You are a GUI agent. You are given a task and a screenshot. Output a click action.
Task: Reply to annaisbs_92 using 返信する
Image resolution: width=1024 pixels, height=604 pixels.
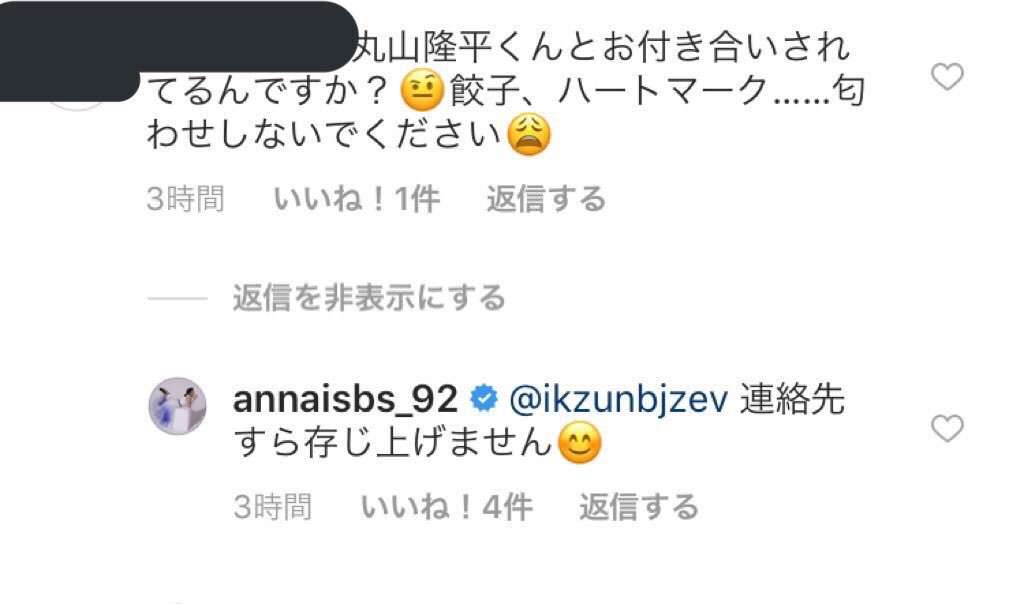tap(639, 507)
